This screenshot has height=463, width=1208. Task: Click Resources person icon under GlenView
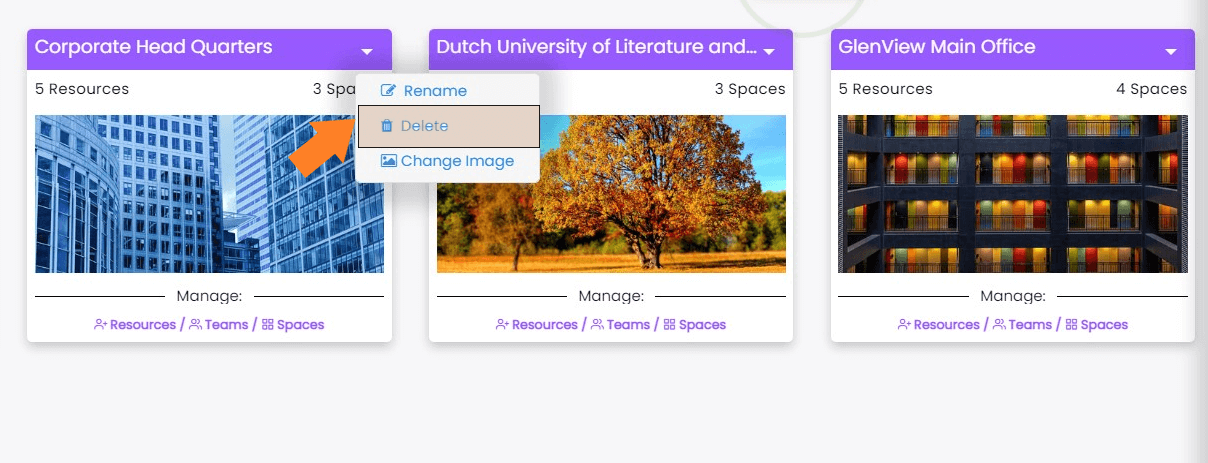coord(904,325)
